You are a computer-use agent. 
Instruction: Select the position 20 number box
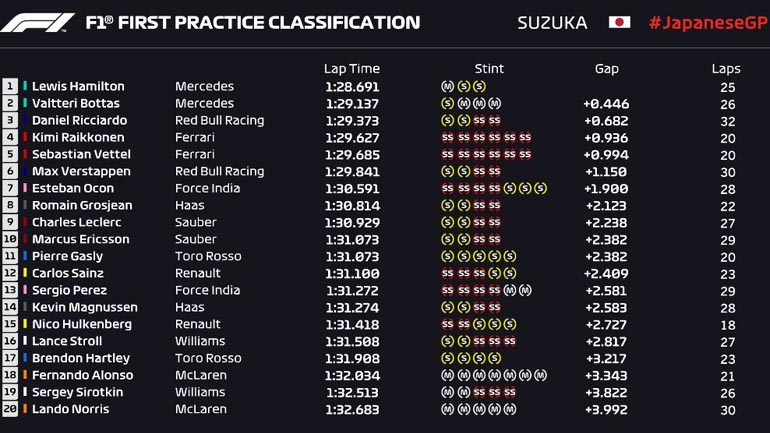point(11,409)
